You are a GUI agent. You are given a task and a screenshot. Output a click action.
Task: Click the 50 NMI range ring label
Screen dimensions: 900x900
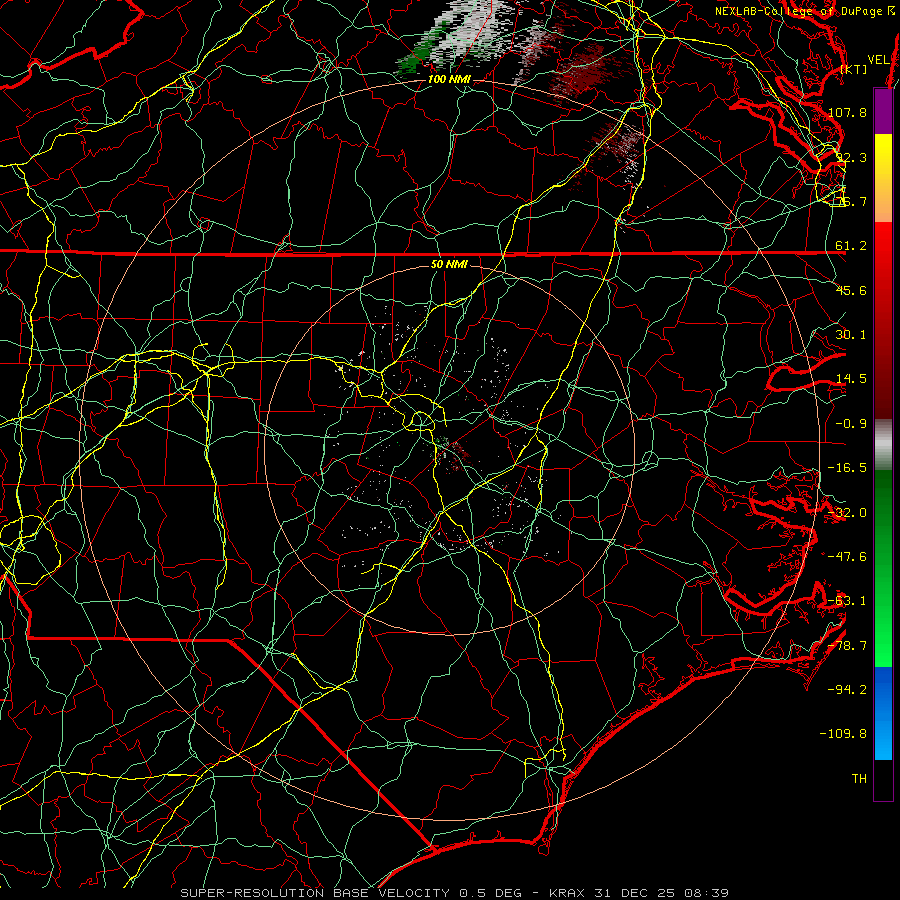pos(449,265)
